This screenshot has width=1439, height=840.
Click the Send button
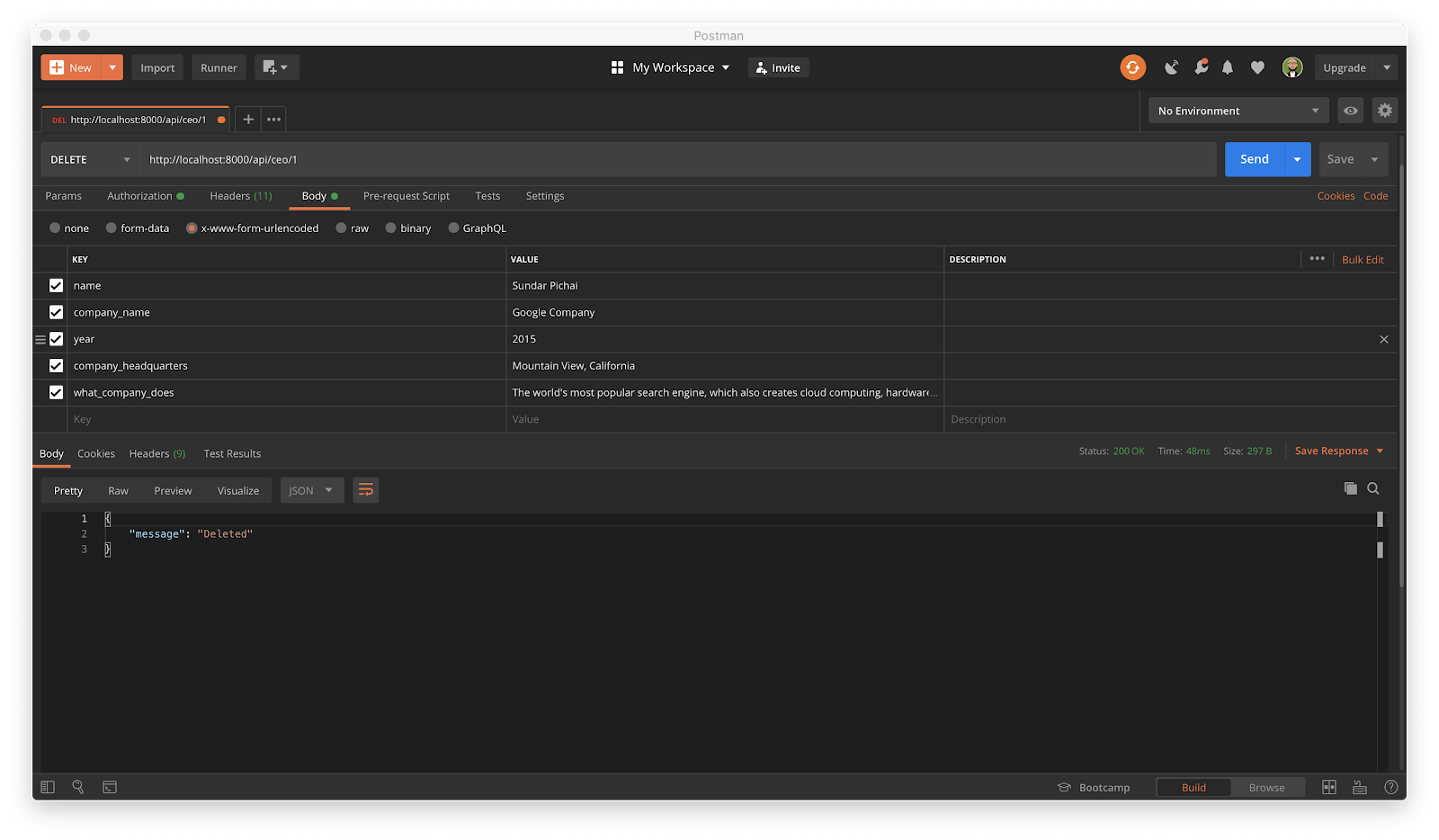tap(1255, 159)
